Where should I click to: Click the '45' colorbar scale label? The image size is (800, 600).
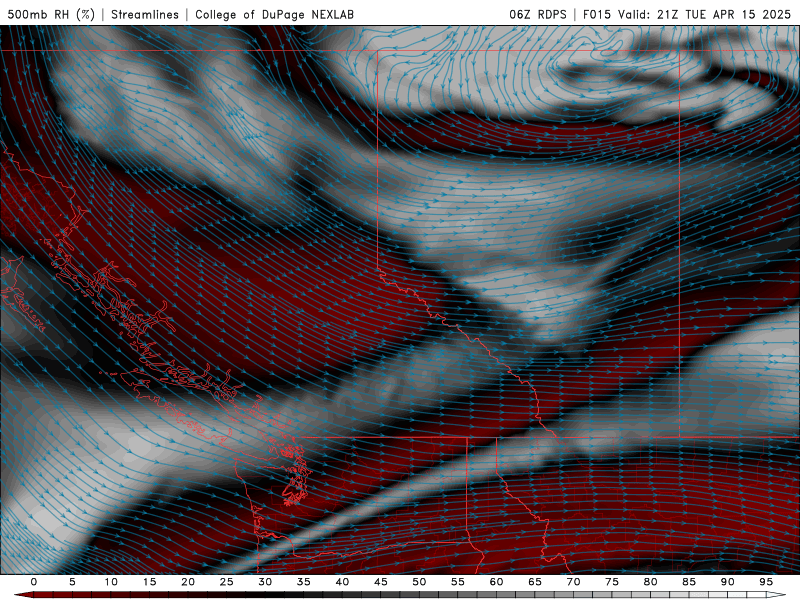[381, 582]
